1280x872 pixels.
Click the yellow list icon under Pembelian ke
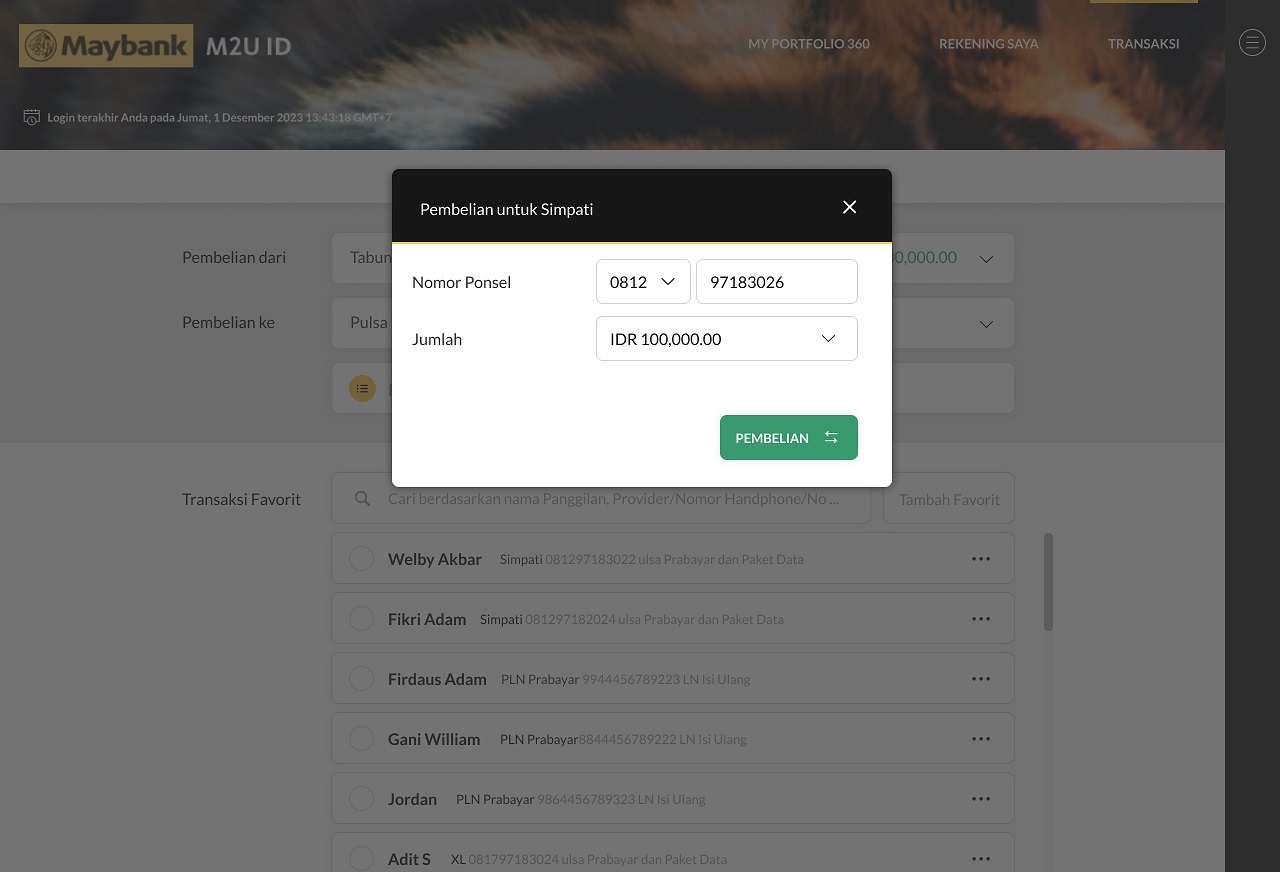(x=362, y=388)
